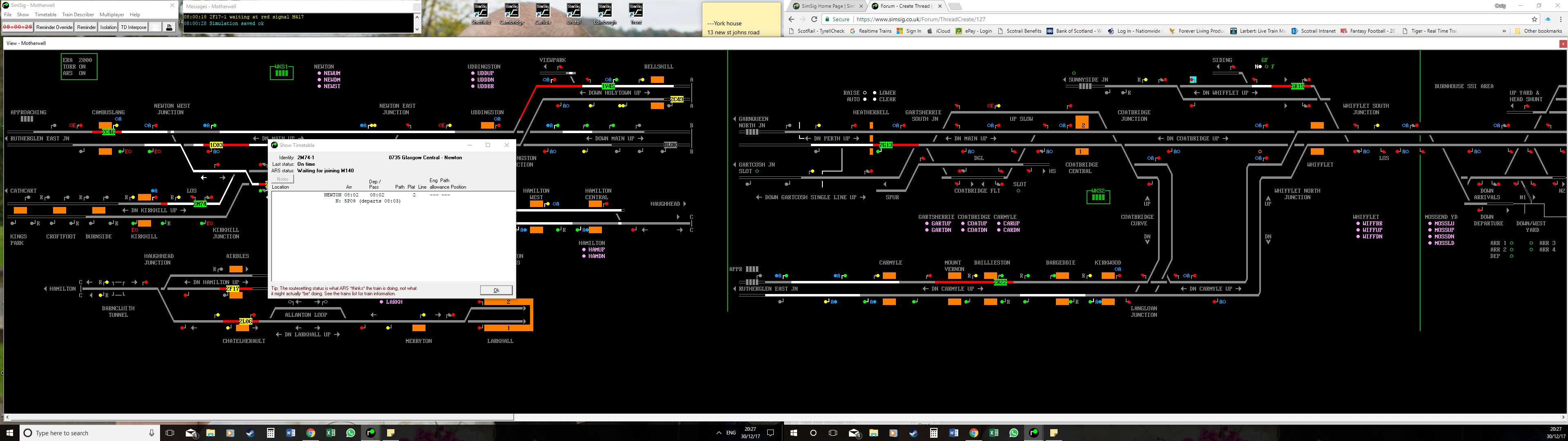1568x441 pixels.
Task: Click the ERA TORR ARS status box
Action: tap(79, 67)
